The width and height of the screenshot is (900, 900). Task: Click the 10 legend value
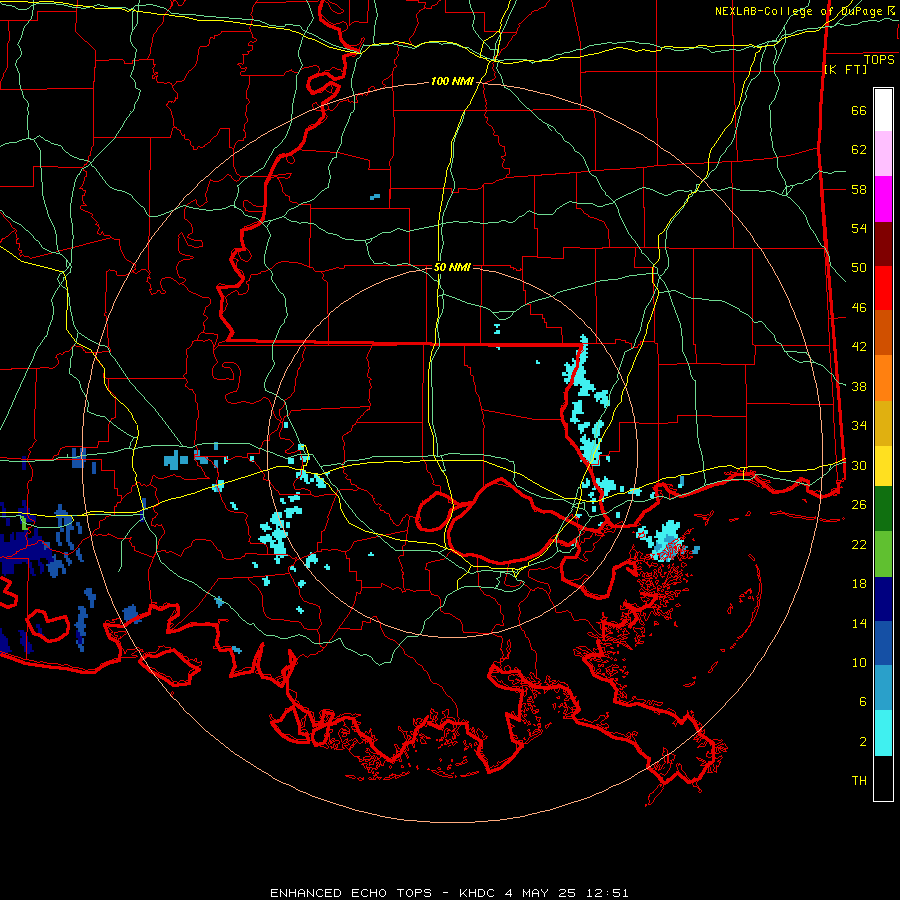[859, 662]
